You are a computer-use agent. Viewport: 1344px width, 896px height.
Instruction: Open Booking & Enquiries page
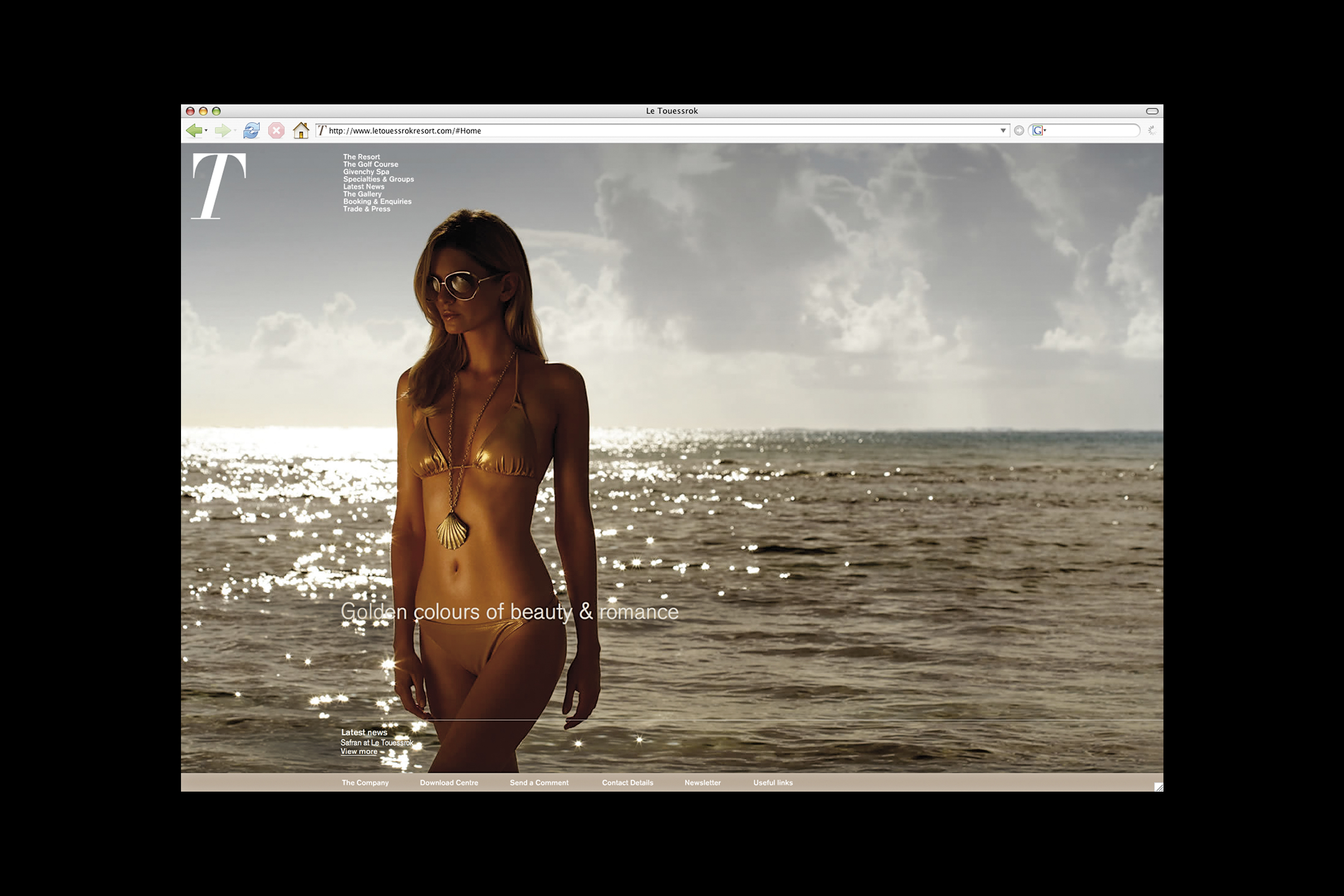click(377, 202)
